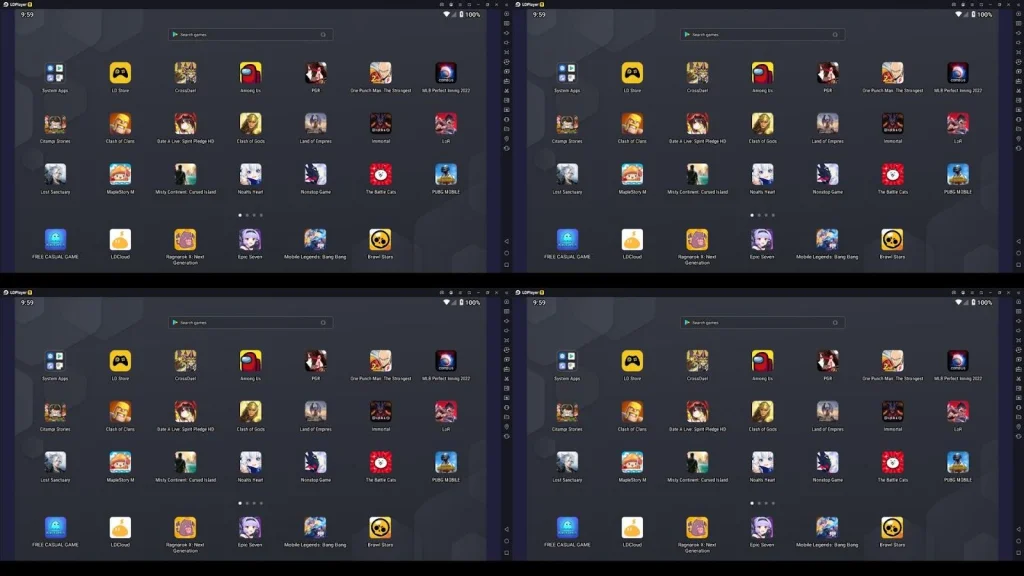
Task: Open Land of Empires in bottom-left window
Action: click(315, 411)
